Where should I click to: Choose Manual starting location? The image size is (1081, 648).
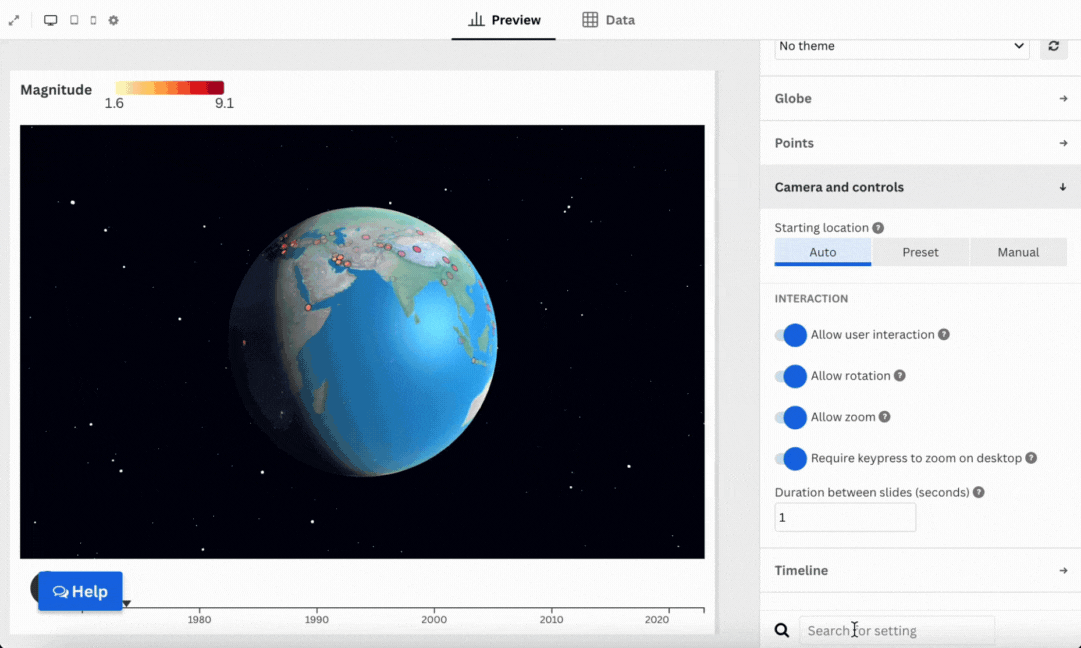1017,252
